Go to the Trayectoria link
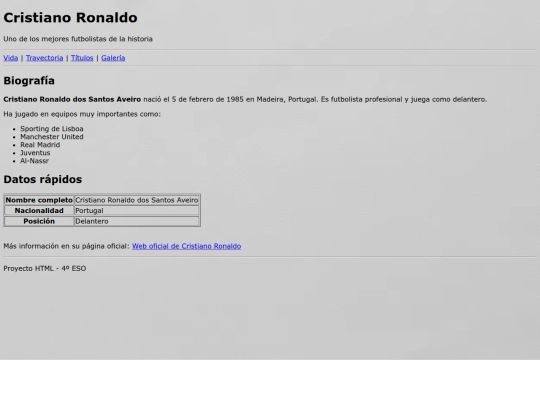Viewport: 540px width, 405px height. tap(44, 58)
